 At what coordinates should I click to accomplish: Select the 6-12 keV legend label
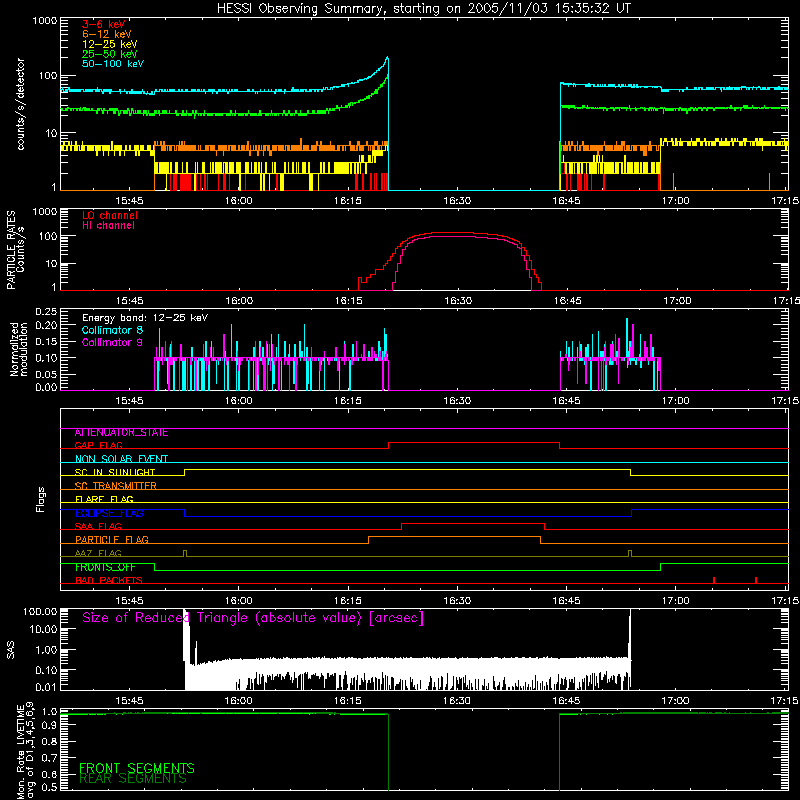107,34
